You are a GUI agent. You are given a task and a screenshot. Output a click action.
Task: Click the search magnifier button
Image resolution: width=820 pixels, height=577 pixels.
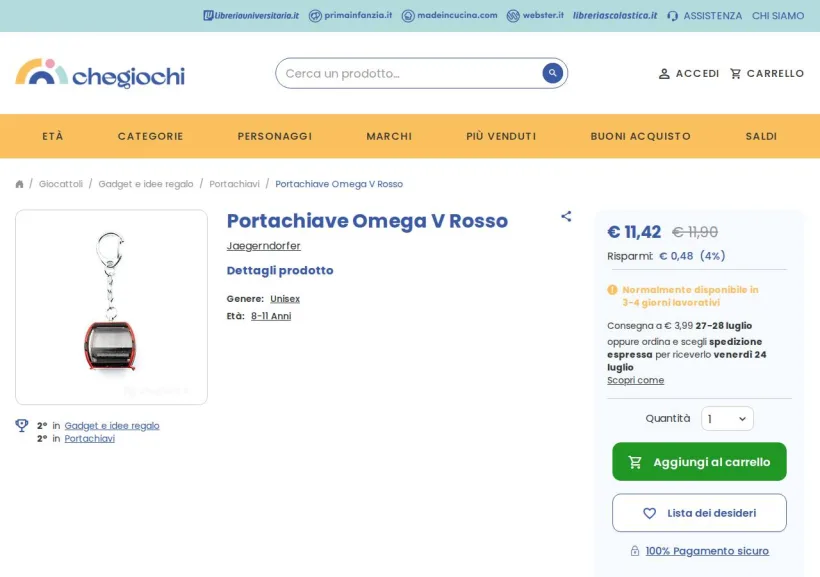(x=552, y=73)
